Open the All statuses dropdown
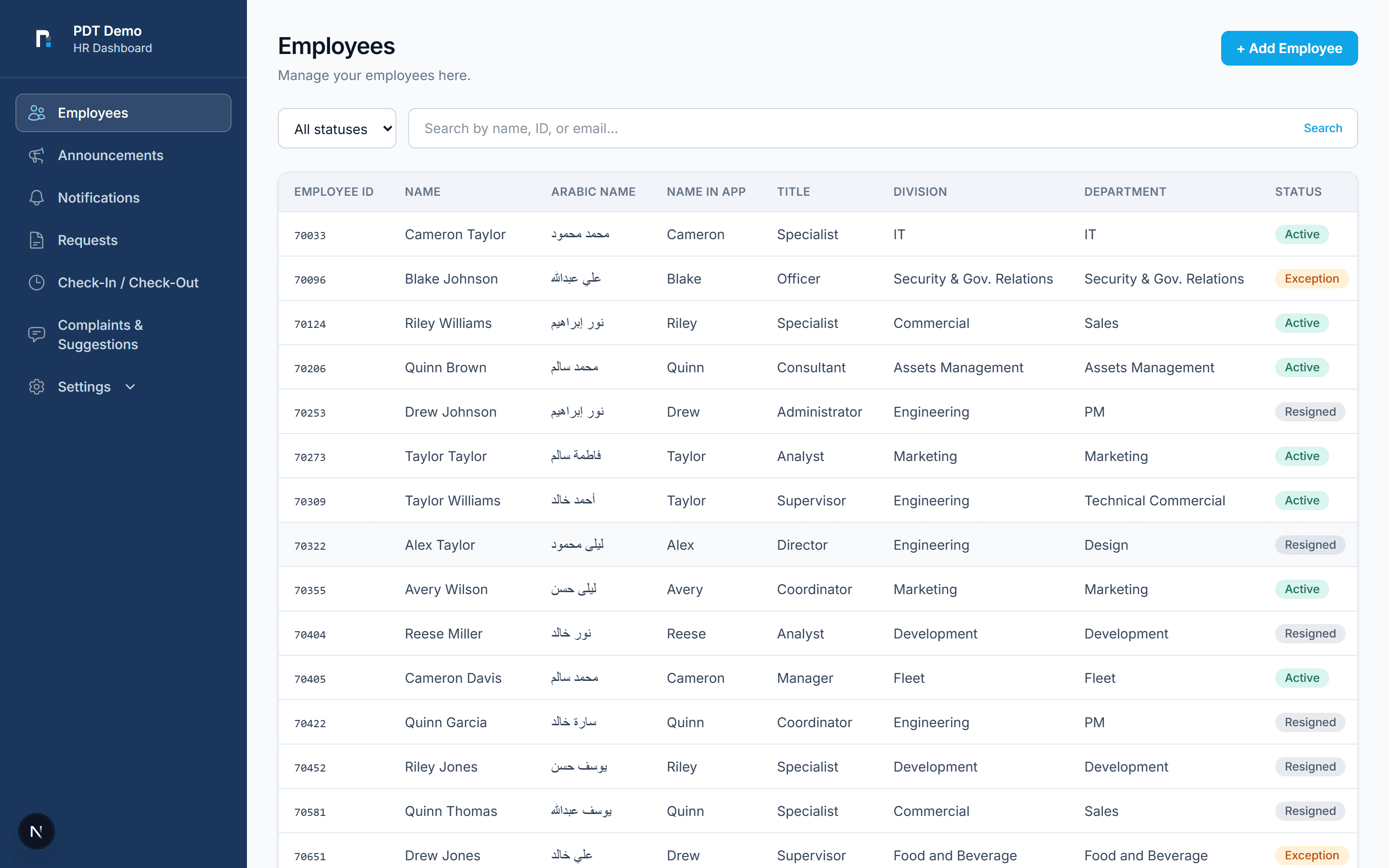1389x868 pixels. (x=337, y=129)
